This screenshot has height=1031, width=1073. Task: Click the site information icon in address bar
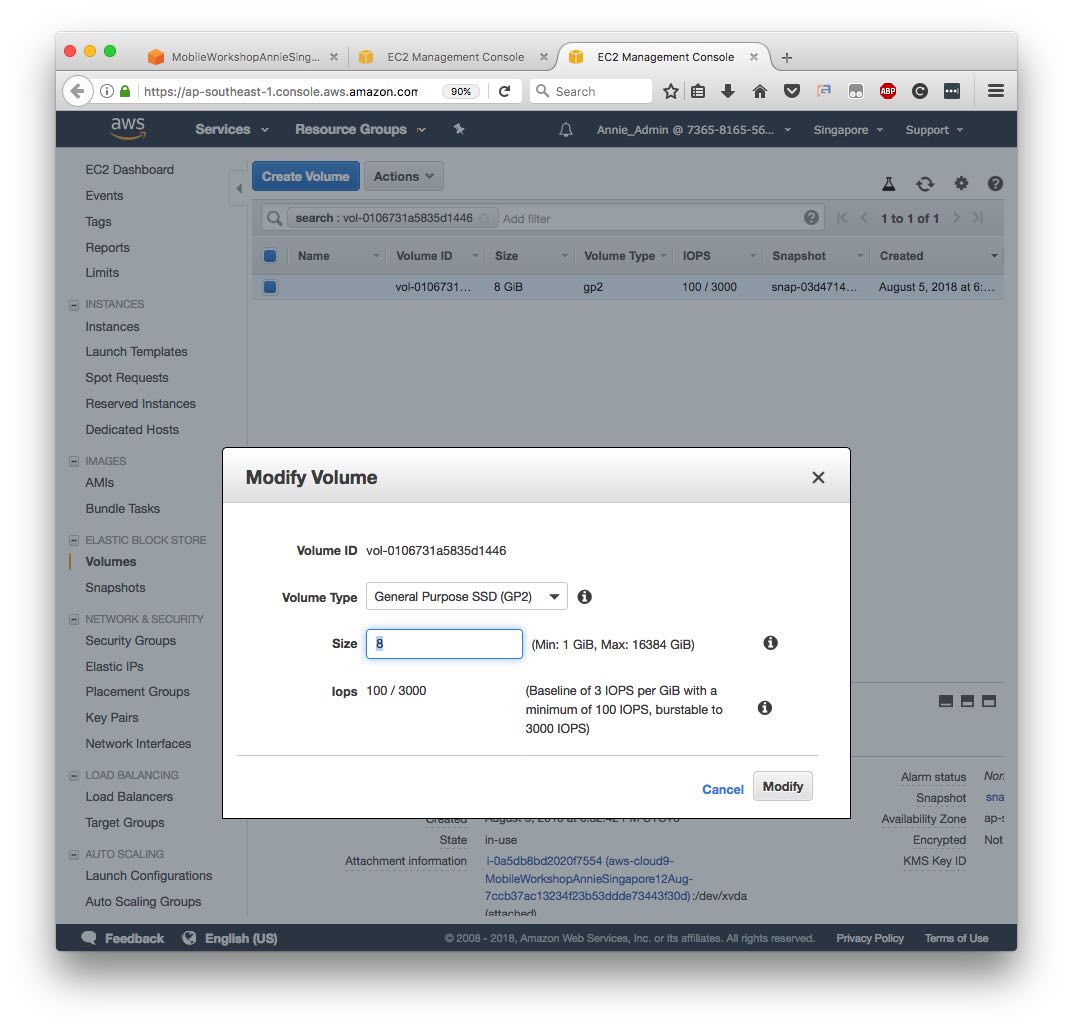pos(107,91)
